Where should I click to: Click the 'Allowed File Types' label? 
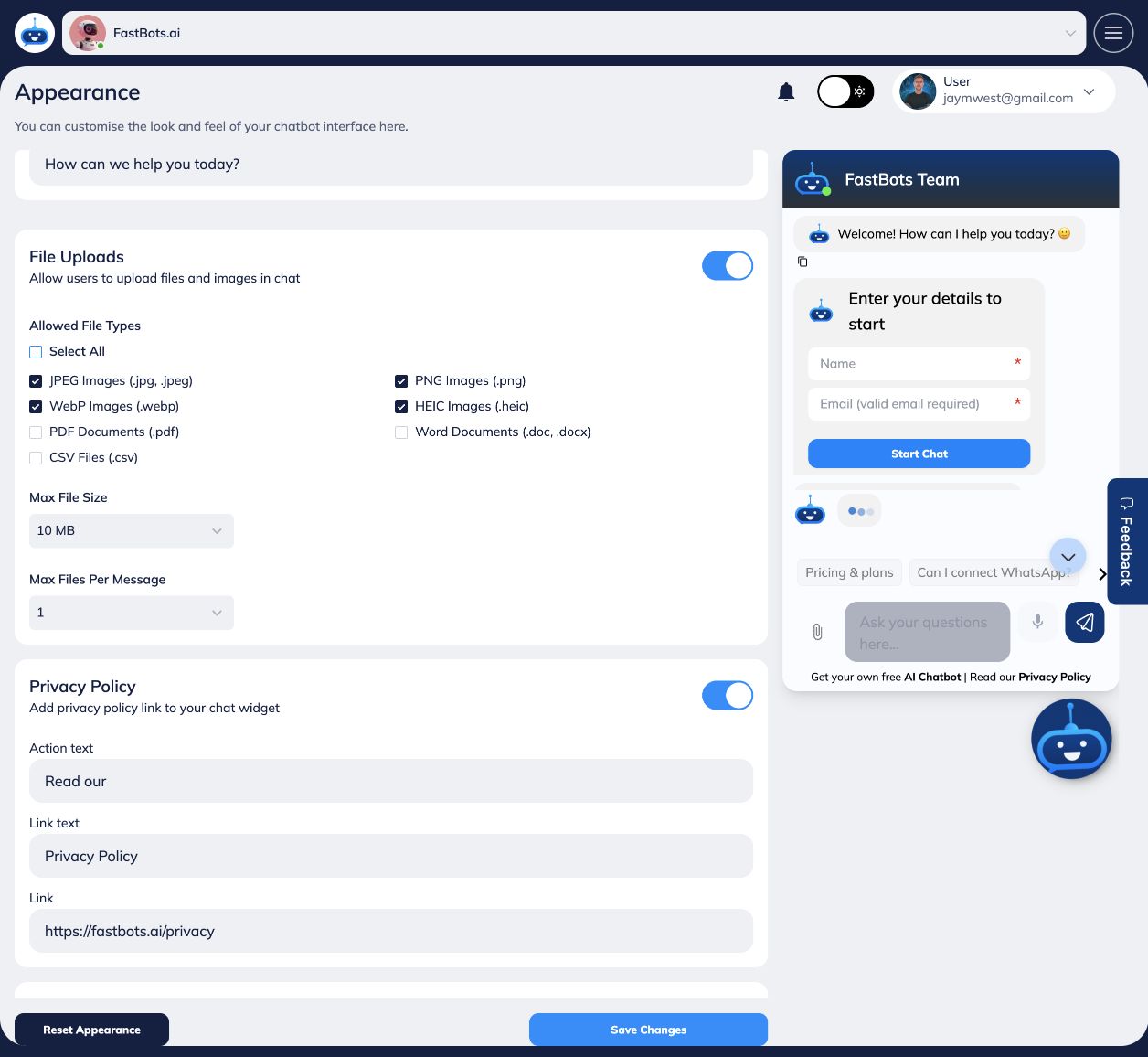pos(85,326)
